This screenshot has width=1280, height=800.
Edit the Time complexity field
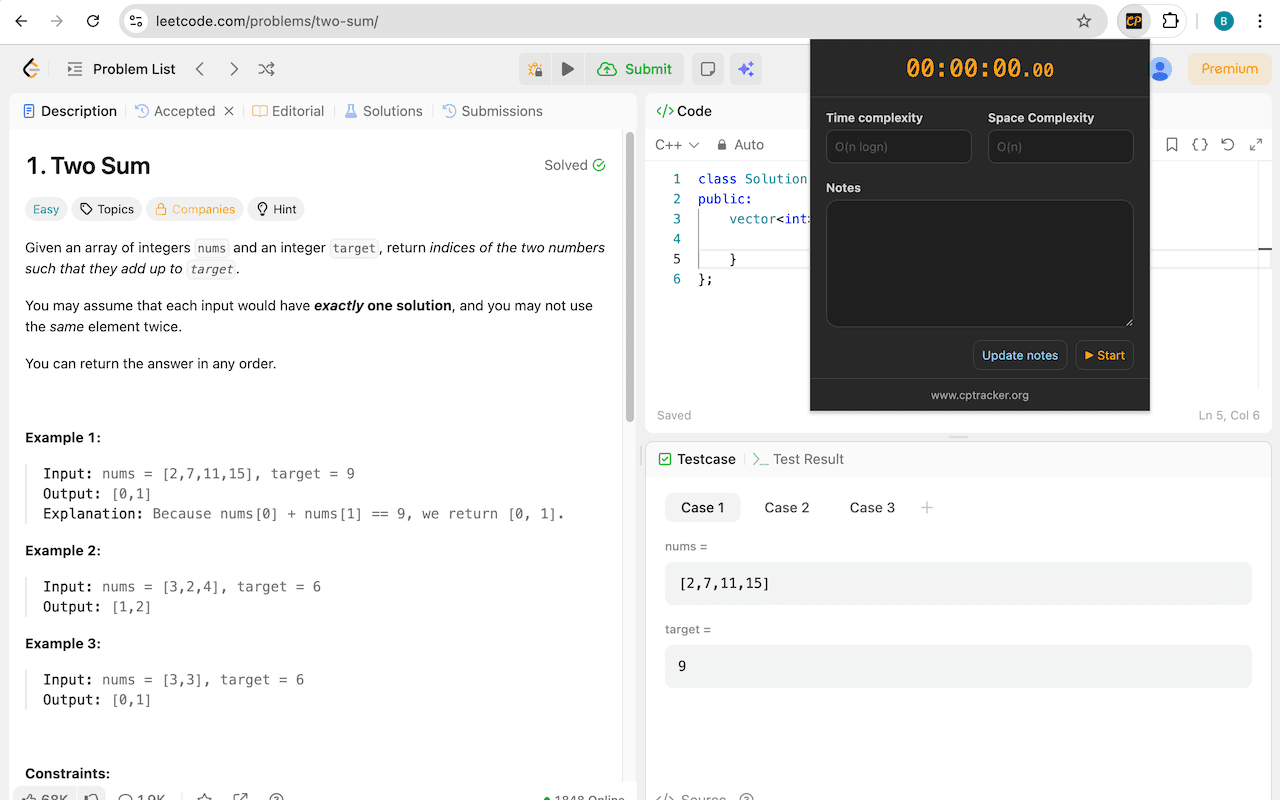(898, 146)
